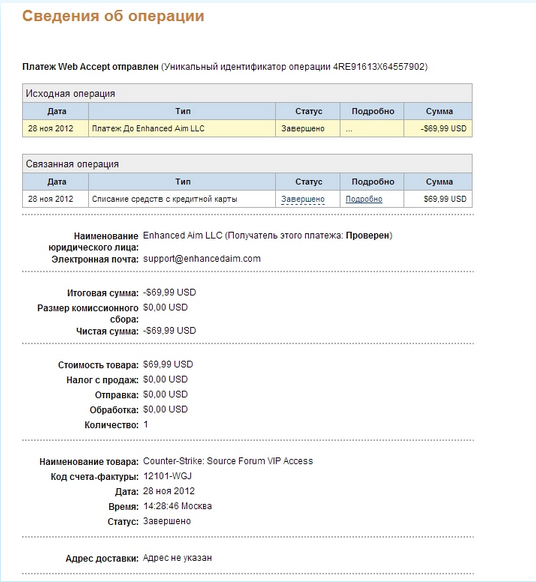Screen dimensions: 536x582
Task: Click the 'Чистая сумма' value -$69,99 USD
Action: point(170,330)
